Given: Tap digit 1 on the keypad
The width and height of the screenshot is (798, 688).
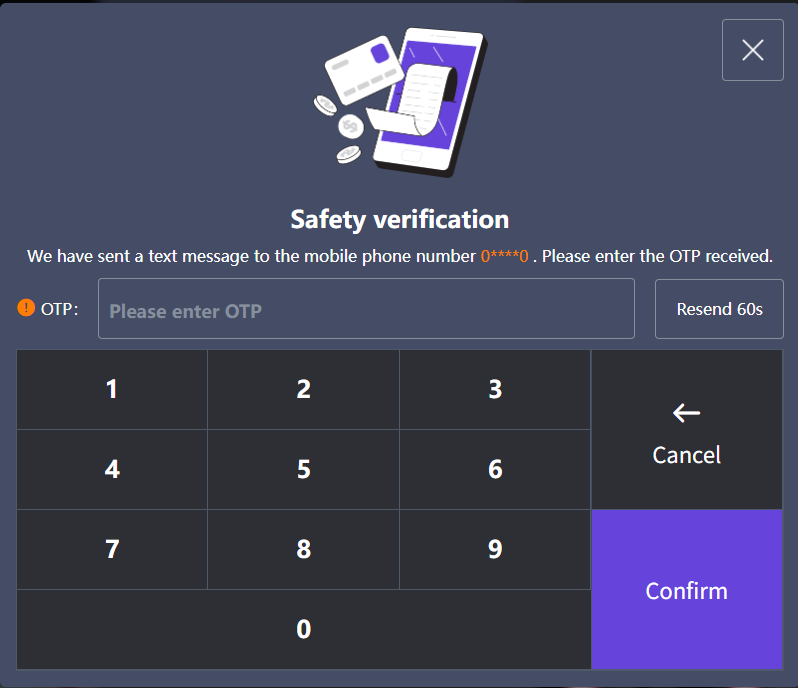Looking at the screenshot, I should pyautogui.click(x=112, y=390).
